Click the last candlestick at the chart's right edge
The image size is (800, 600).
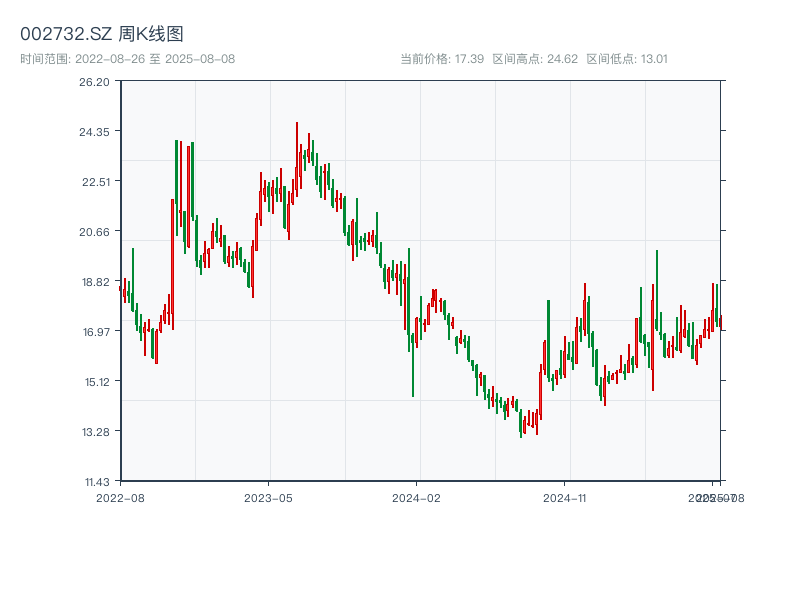[x=720, y=322]
